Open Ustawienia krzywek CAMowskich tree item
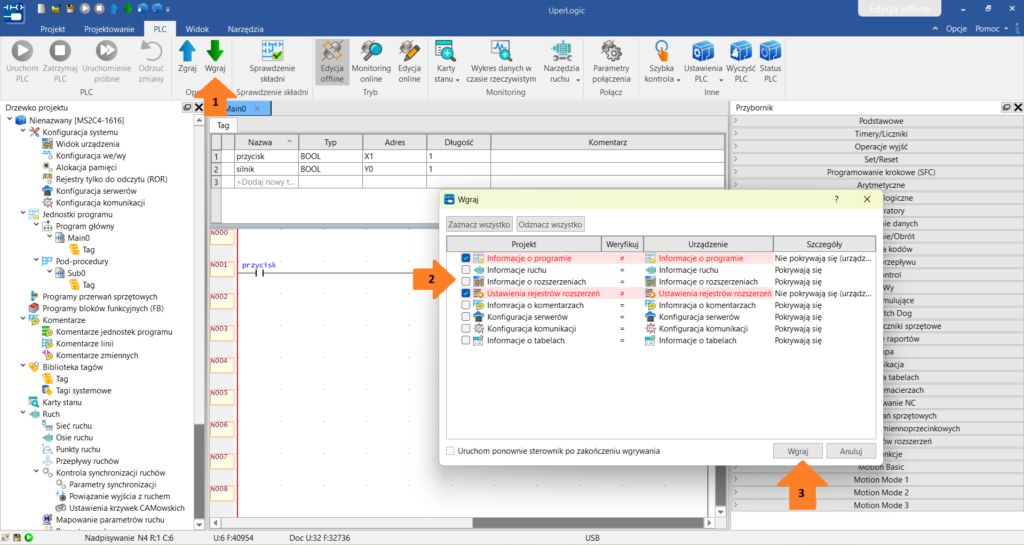1024x545 pixels. pos(127,508)
